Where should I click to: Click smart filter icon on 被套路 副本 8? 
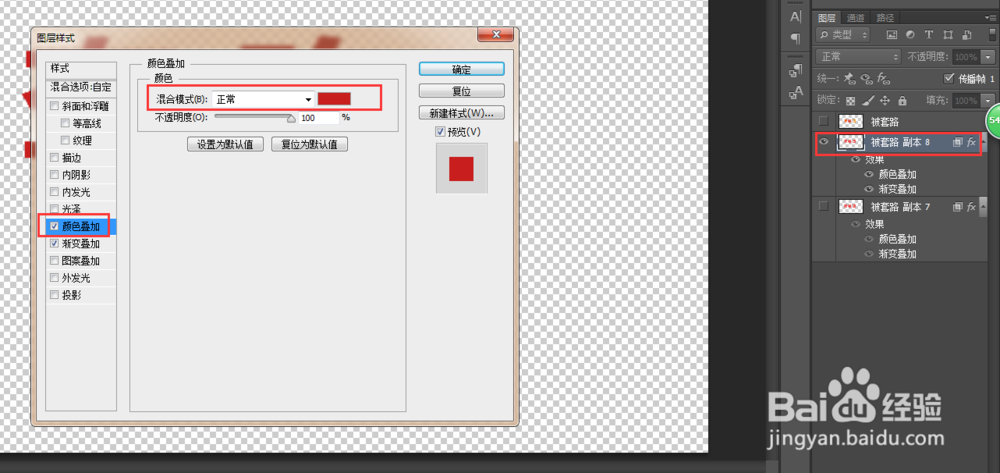[x=957, y=143]
